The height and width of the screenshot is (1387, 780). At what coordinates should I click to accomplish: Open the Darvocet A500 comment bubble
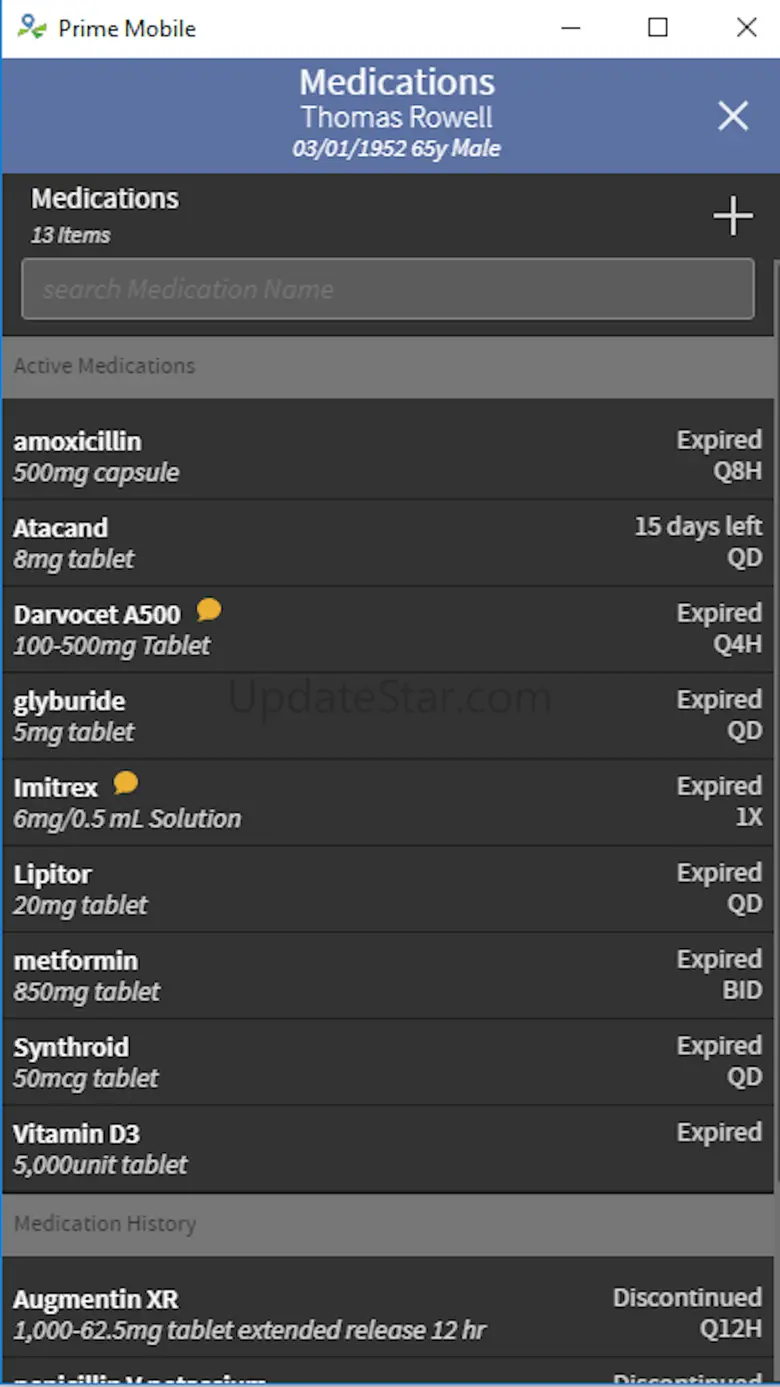pos(209,609)
